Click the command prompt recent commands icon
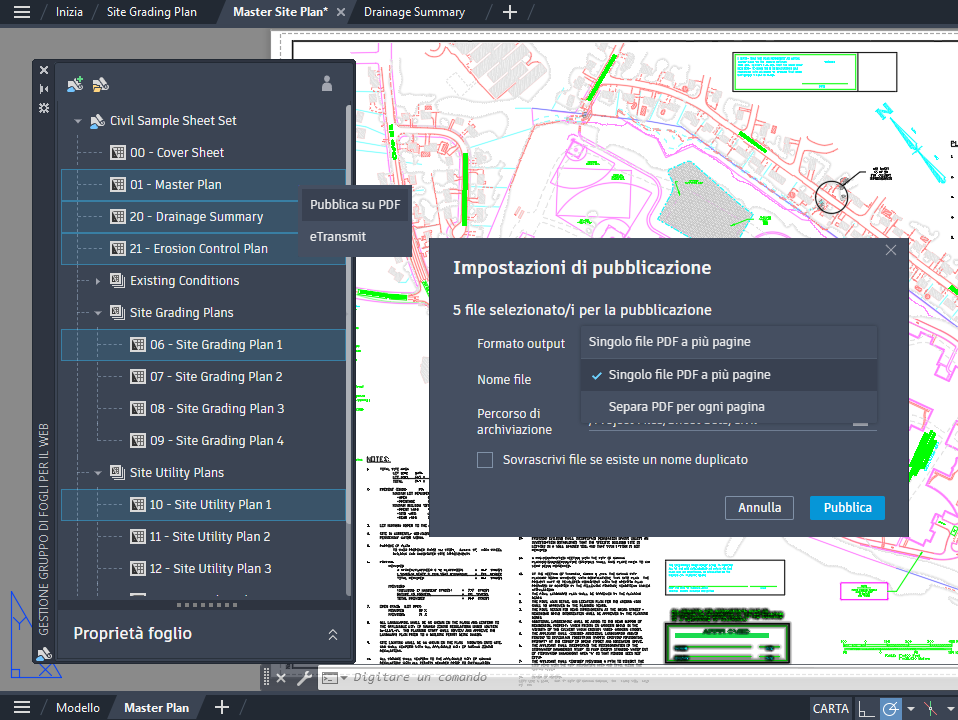The width and height of the screenshot is (958, 720). pyautogui.click(x=334, y=678)
